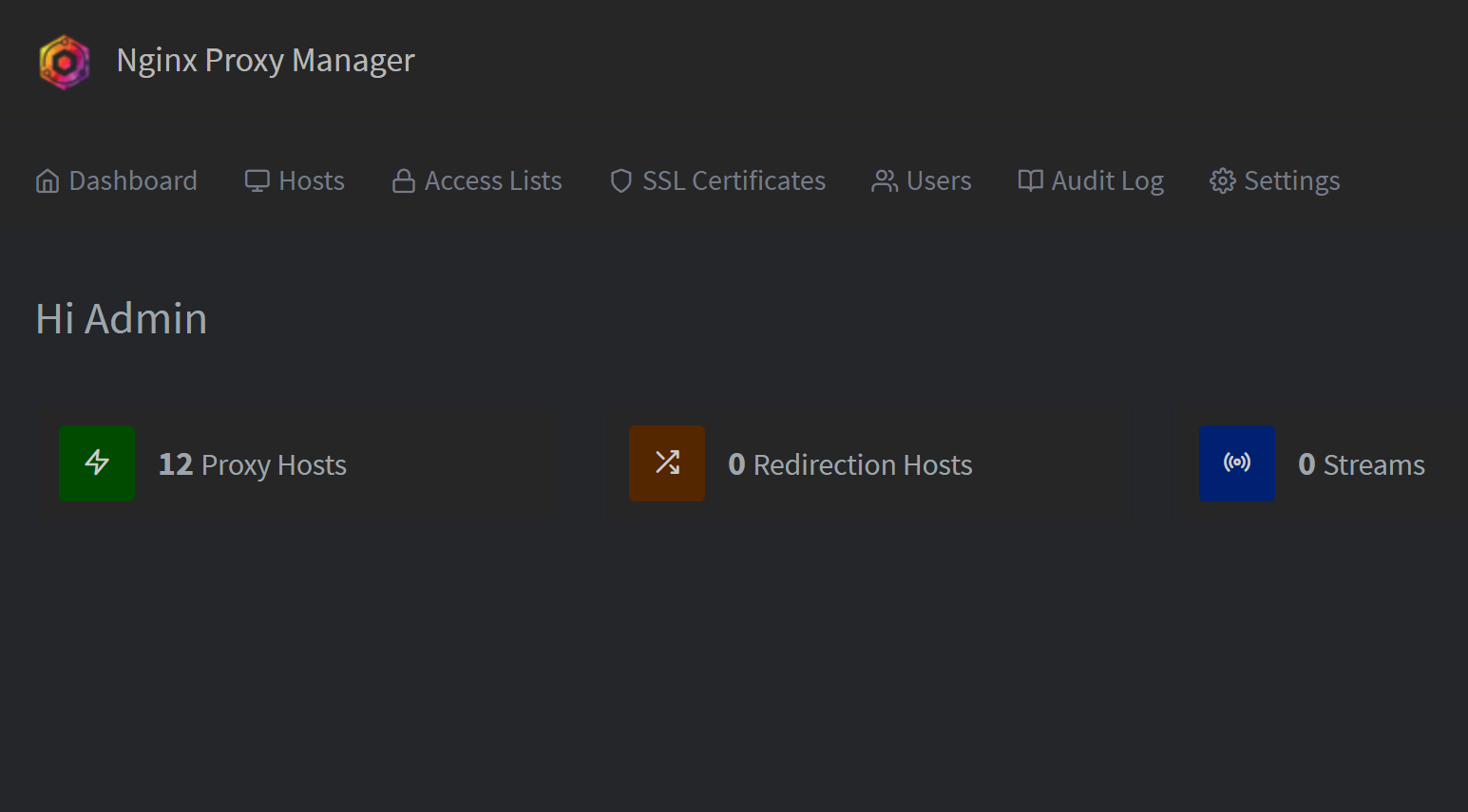View the Audit Log
The width and height of the screenshot is (1468, 812).
(x=1091, y=180)
